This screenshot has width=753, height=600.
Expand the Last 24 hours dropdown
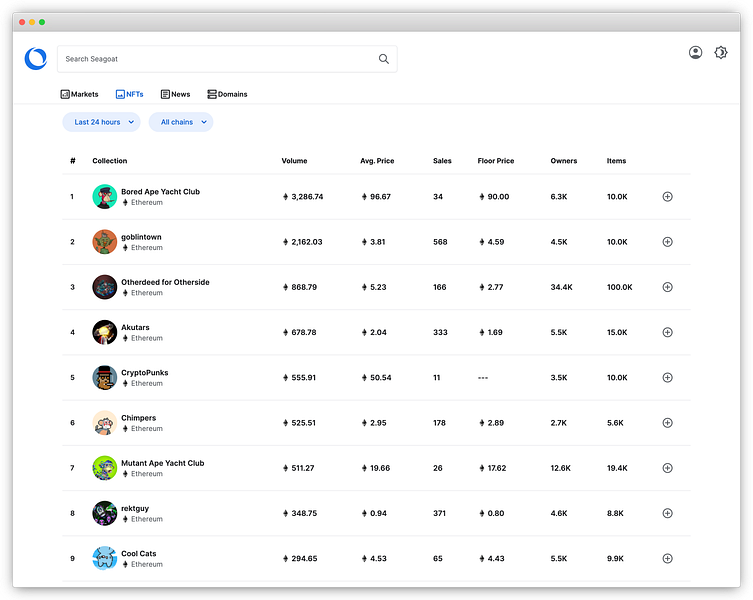point(101,122)
